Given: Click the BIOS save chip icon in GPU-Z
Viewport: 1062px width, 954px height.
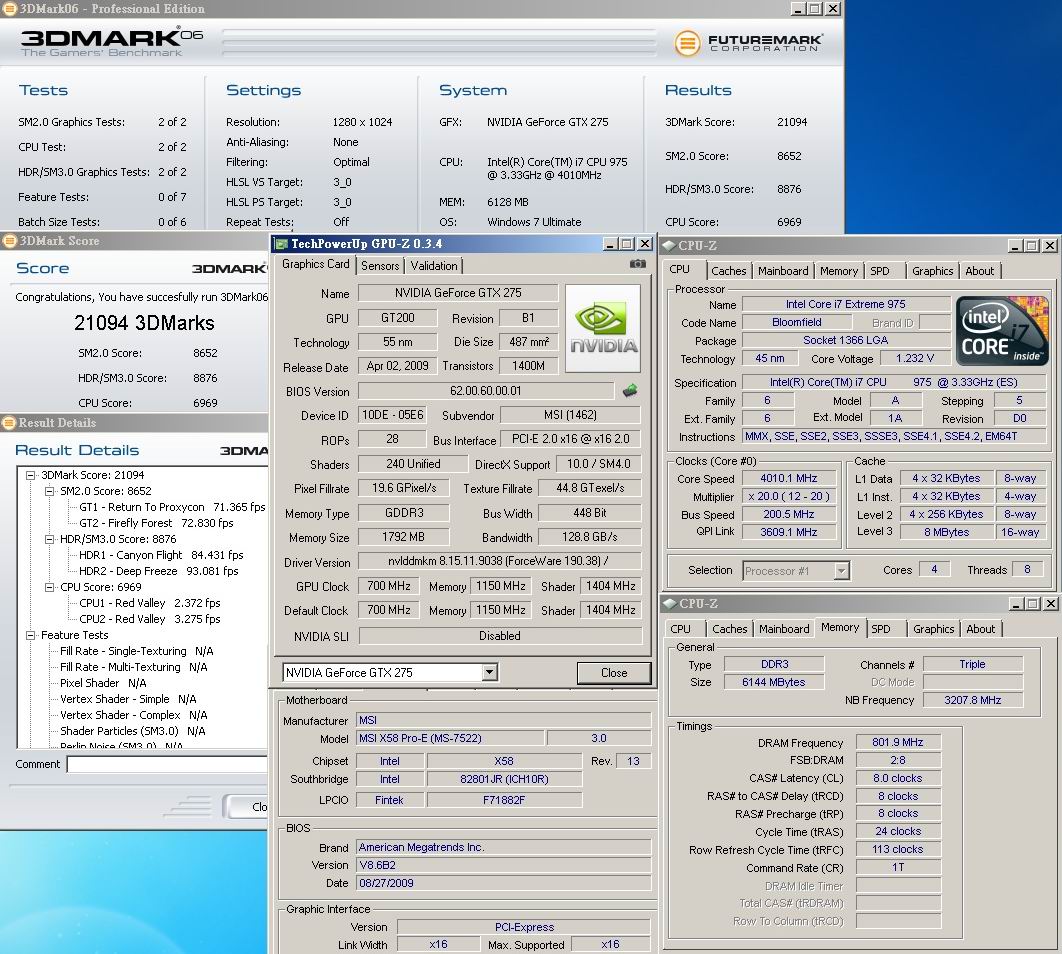Looking at the screenshot, I should coord(630,390).
